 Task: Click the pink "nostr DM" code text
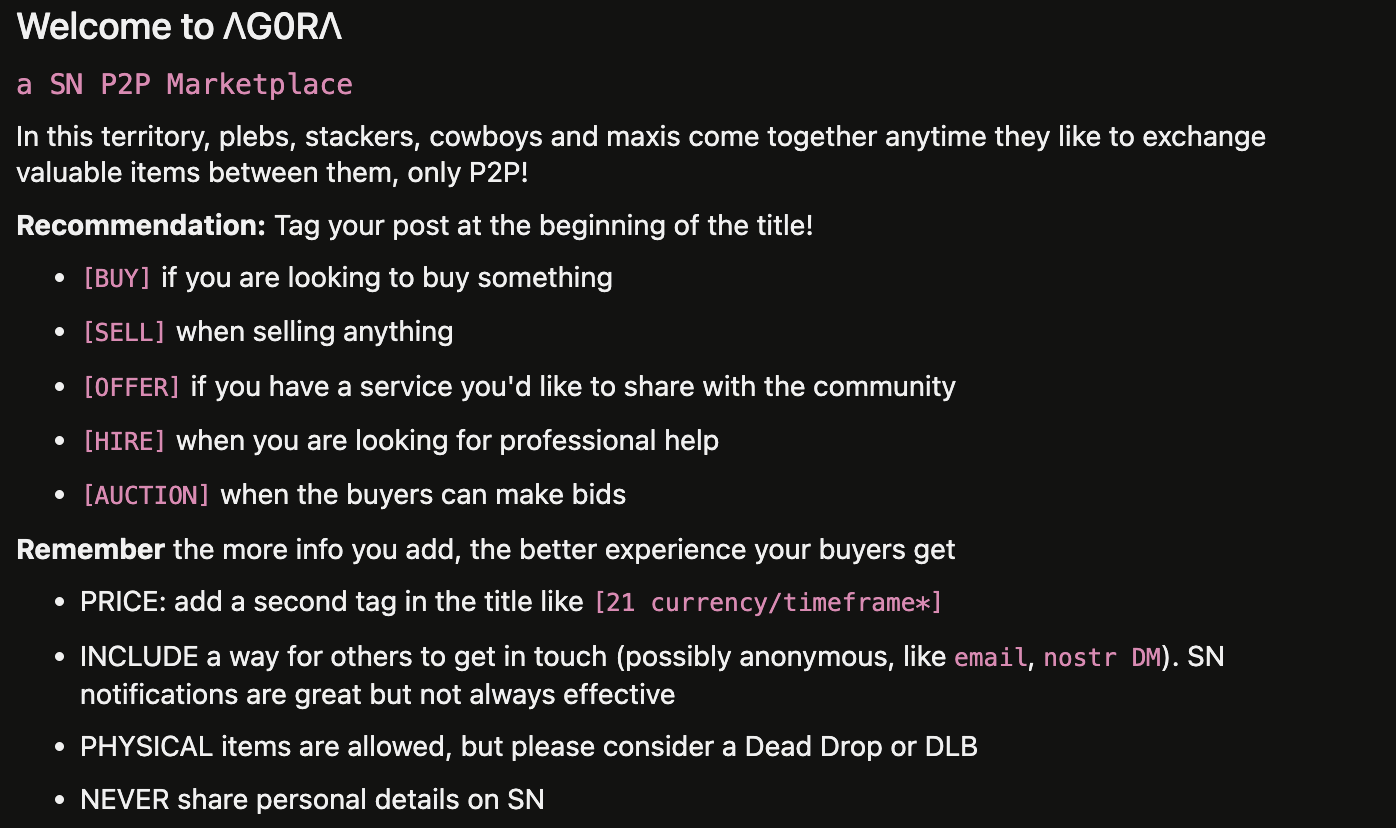click(x=1102, y=658)
